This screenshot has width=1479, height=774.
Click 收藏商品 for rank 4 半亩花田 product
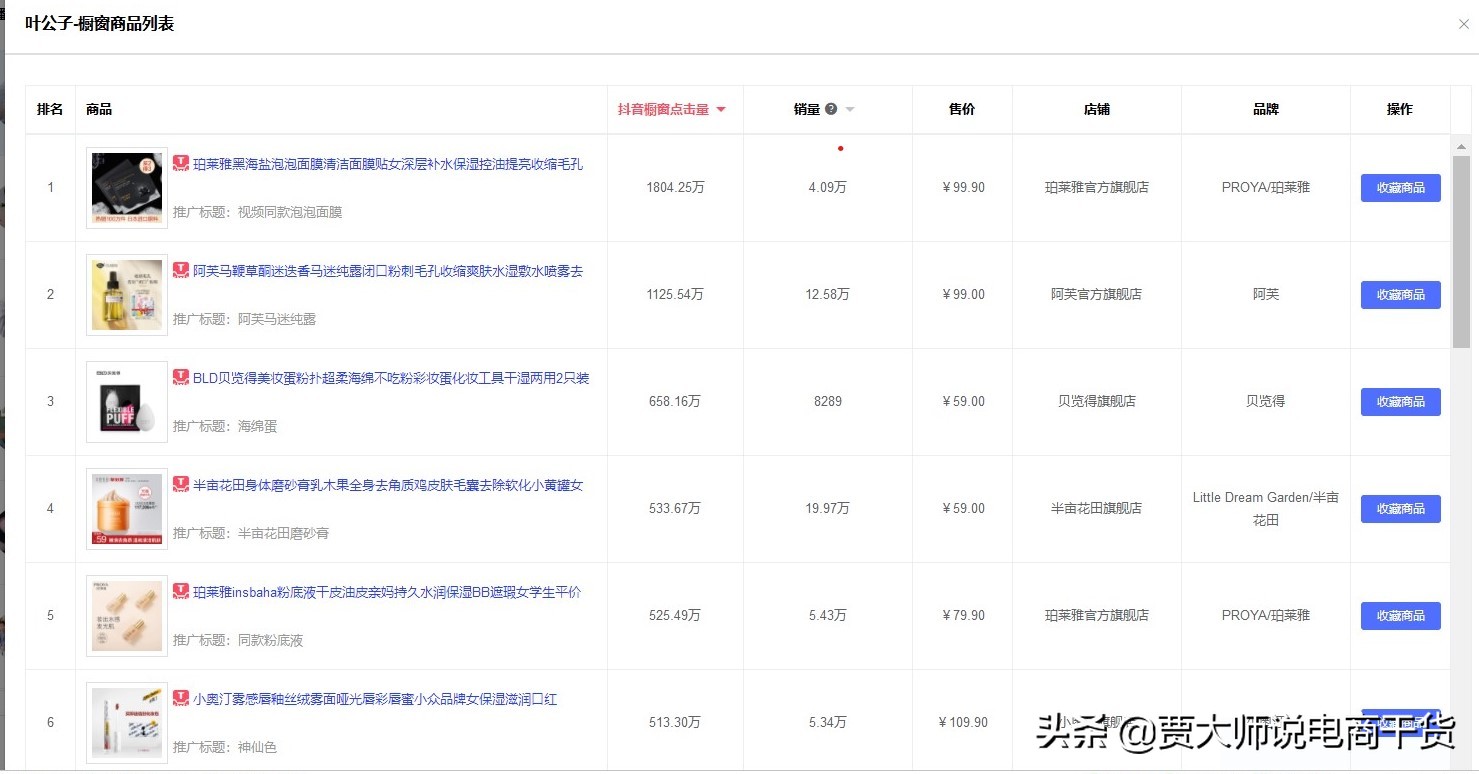click(1400, 509)
